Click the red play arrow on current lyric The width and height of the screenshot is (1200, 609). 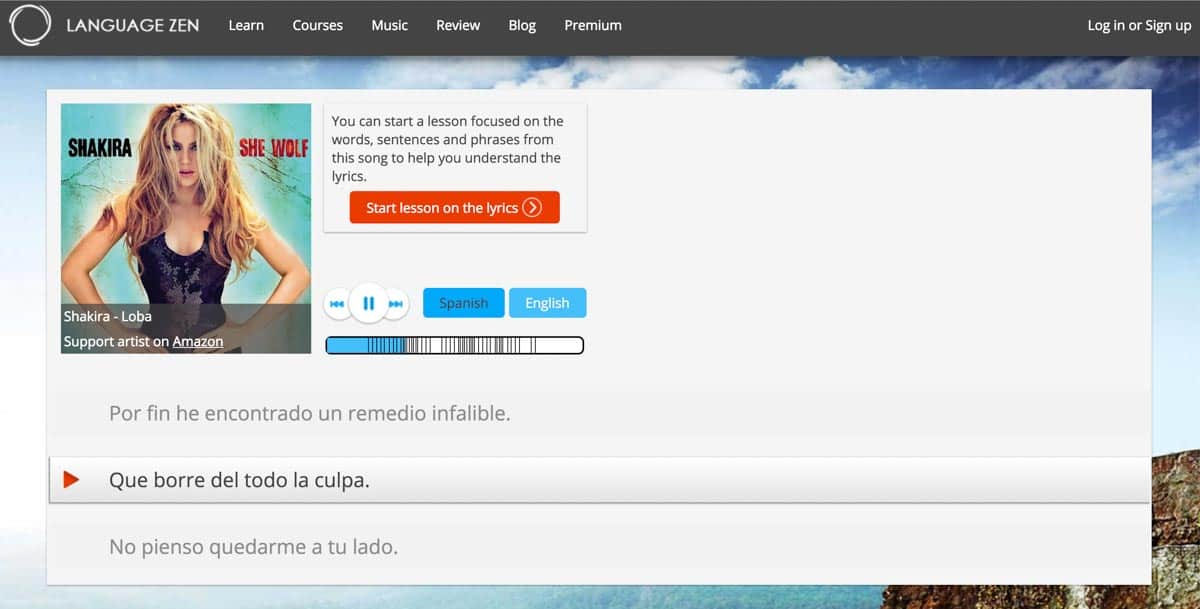[x=71, y=480]
